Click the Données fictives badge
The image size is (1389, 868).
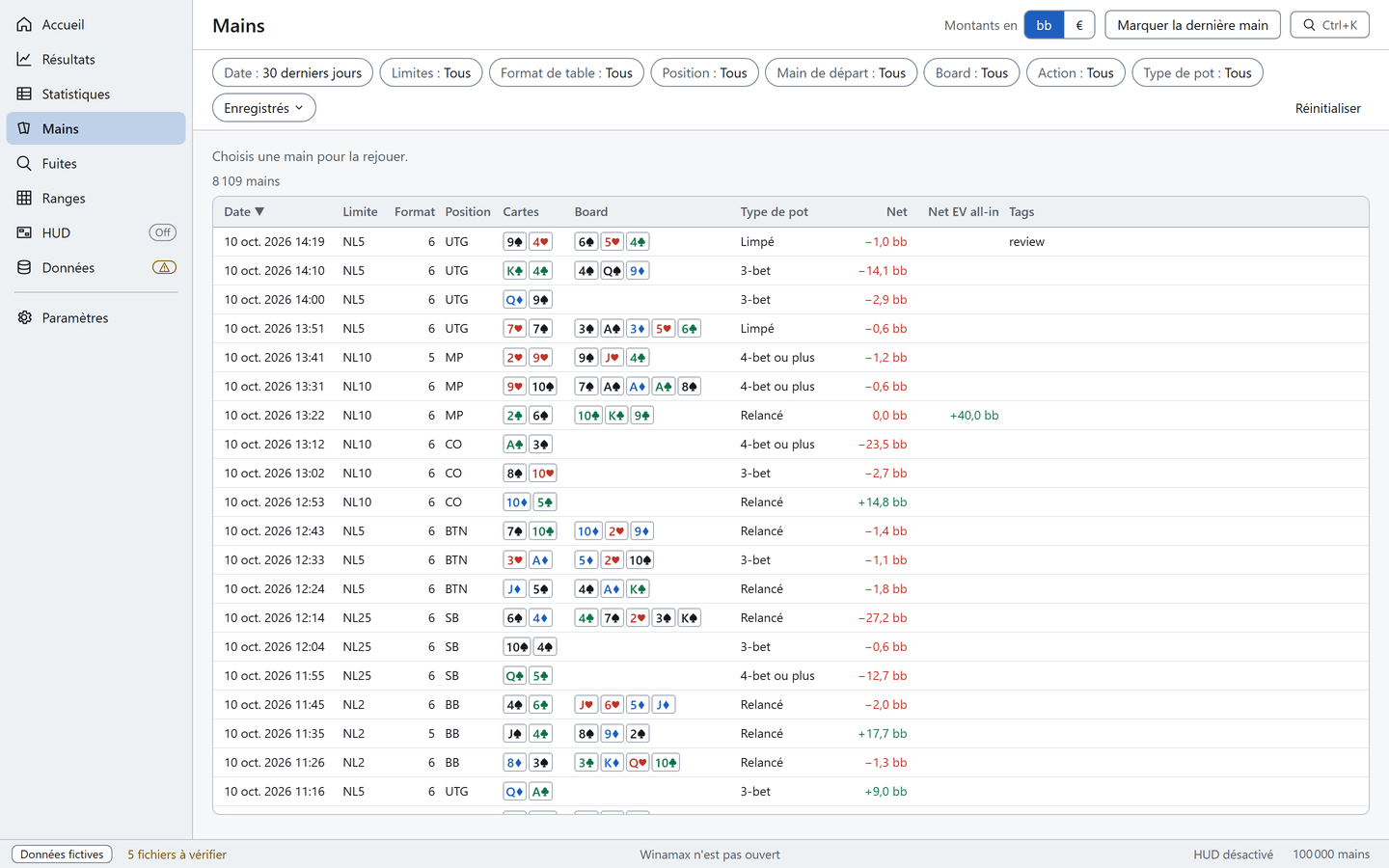click(62, 854)
